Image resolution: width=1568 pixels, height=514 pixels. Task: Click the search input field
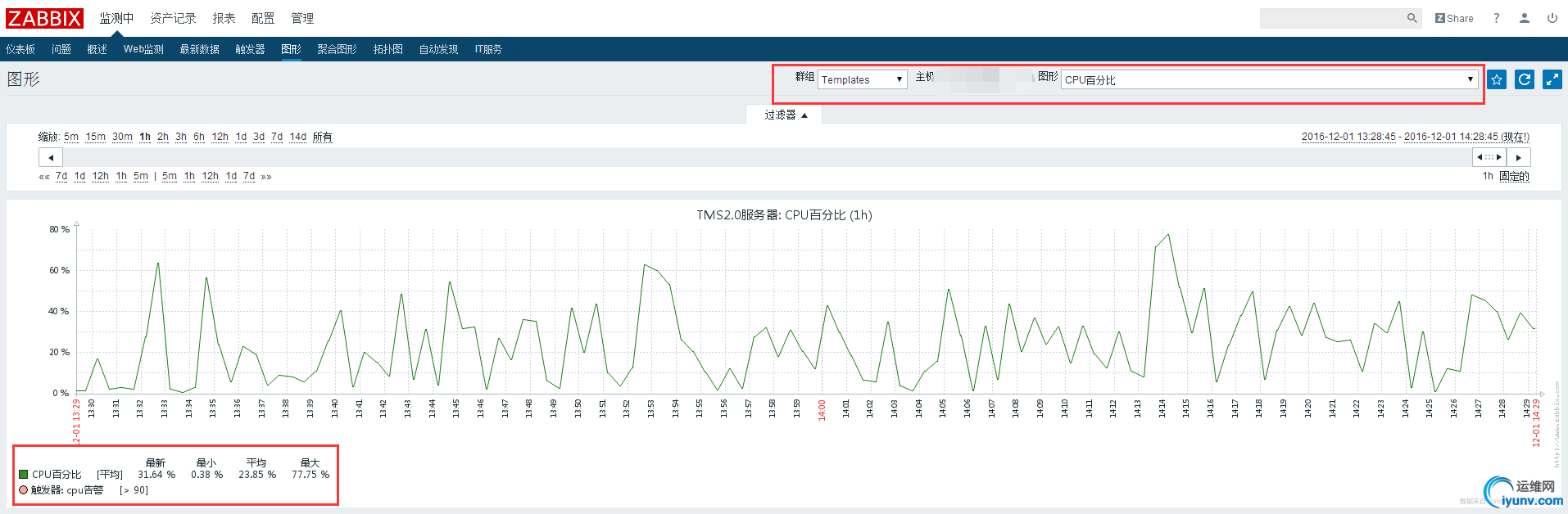coord(1332,18)
